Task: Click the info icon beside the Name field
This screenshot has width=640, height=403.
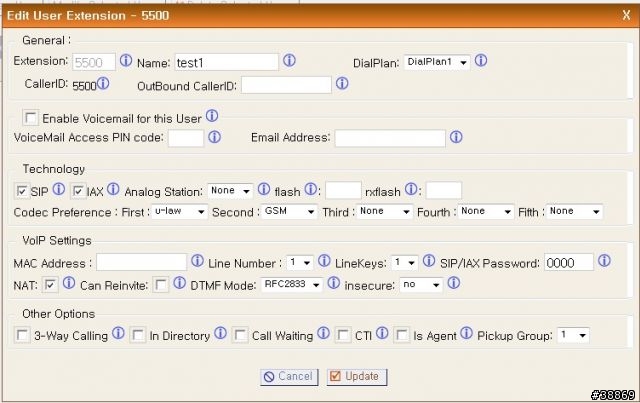Action: pos(289,60)
